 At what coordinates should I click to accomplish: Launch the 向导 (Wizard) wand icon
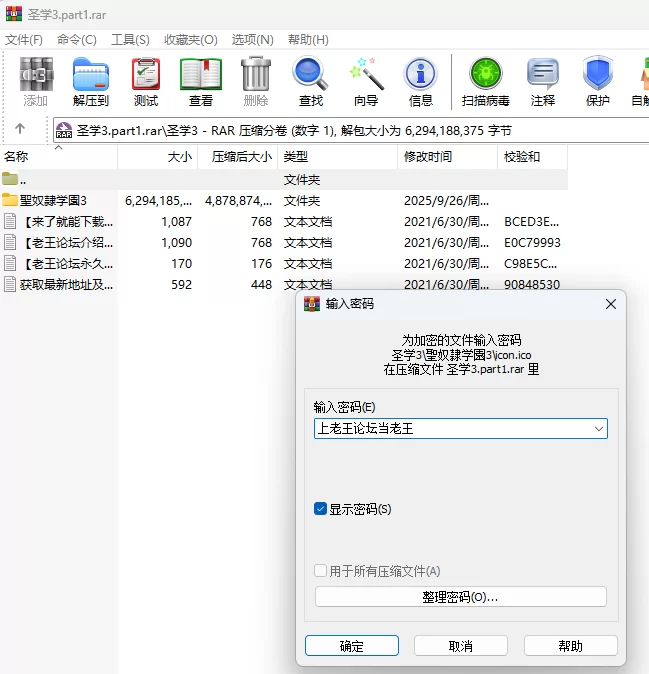click(x=366, y=74)
